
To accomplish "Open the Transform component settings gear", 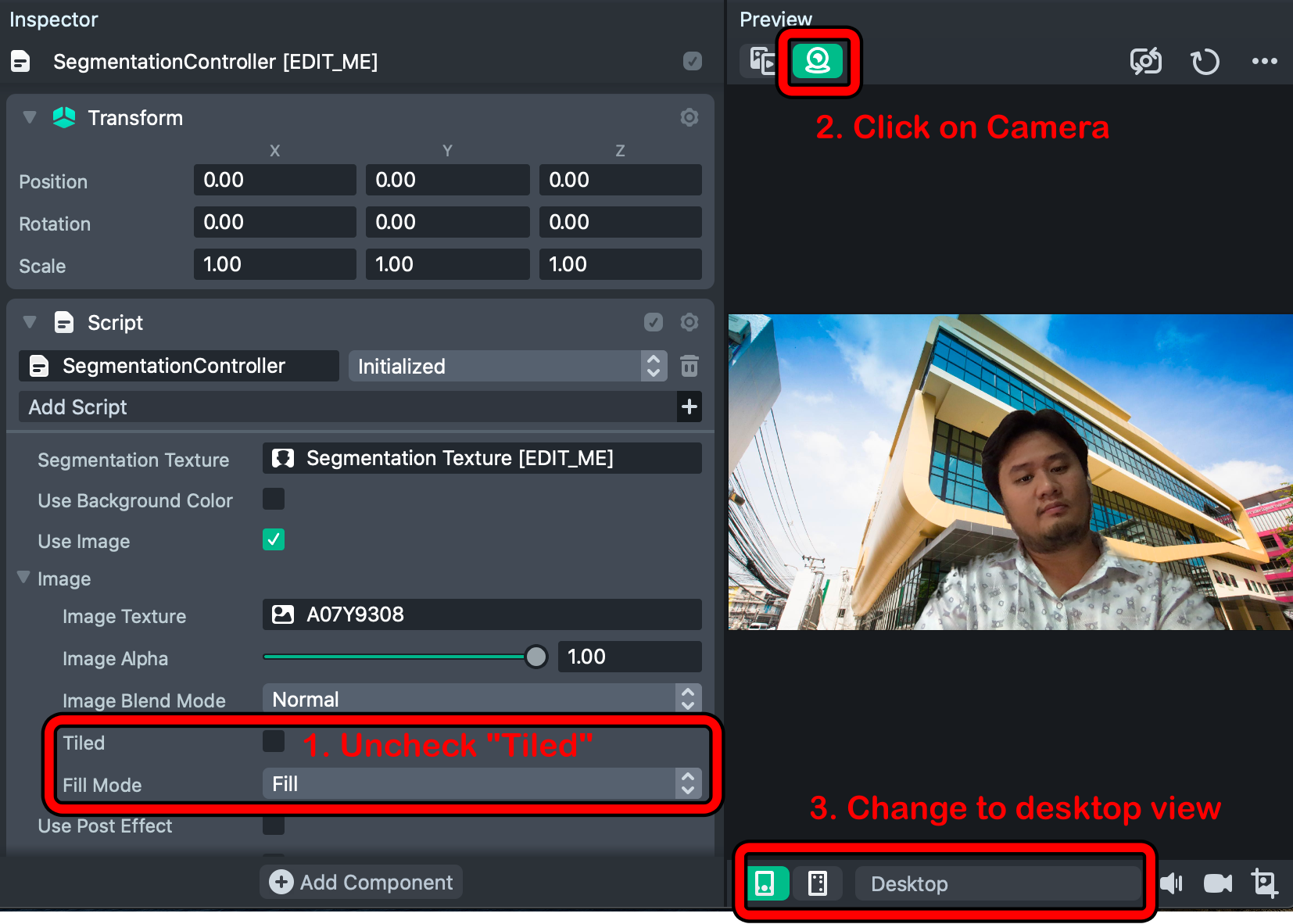I will pos(689,117).
